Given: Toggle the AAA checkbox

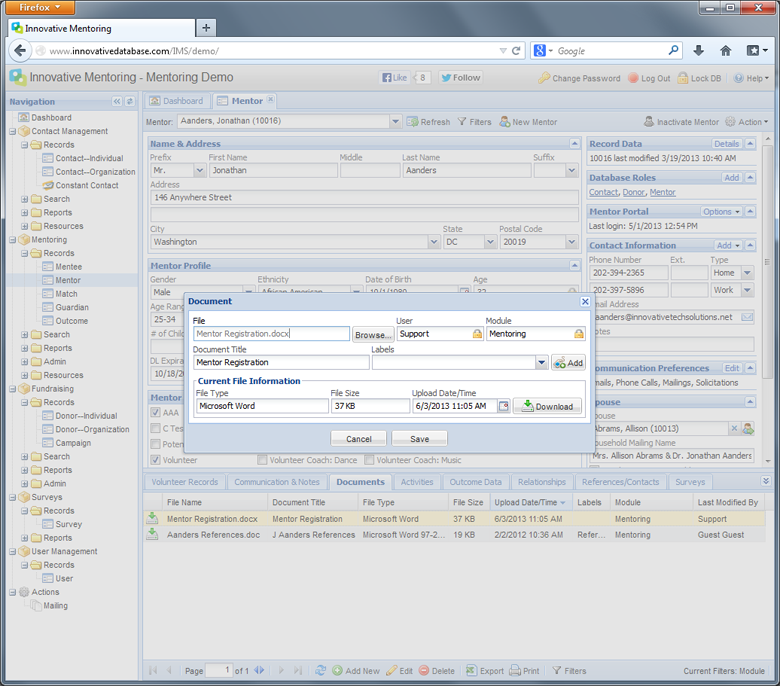Looking at the screenshot, I should tap(156, 412).
